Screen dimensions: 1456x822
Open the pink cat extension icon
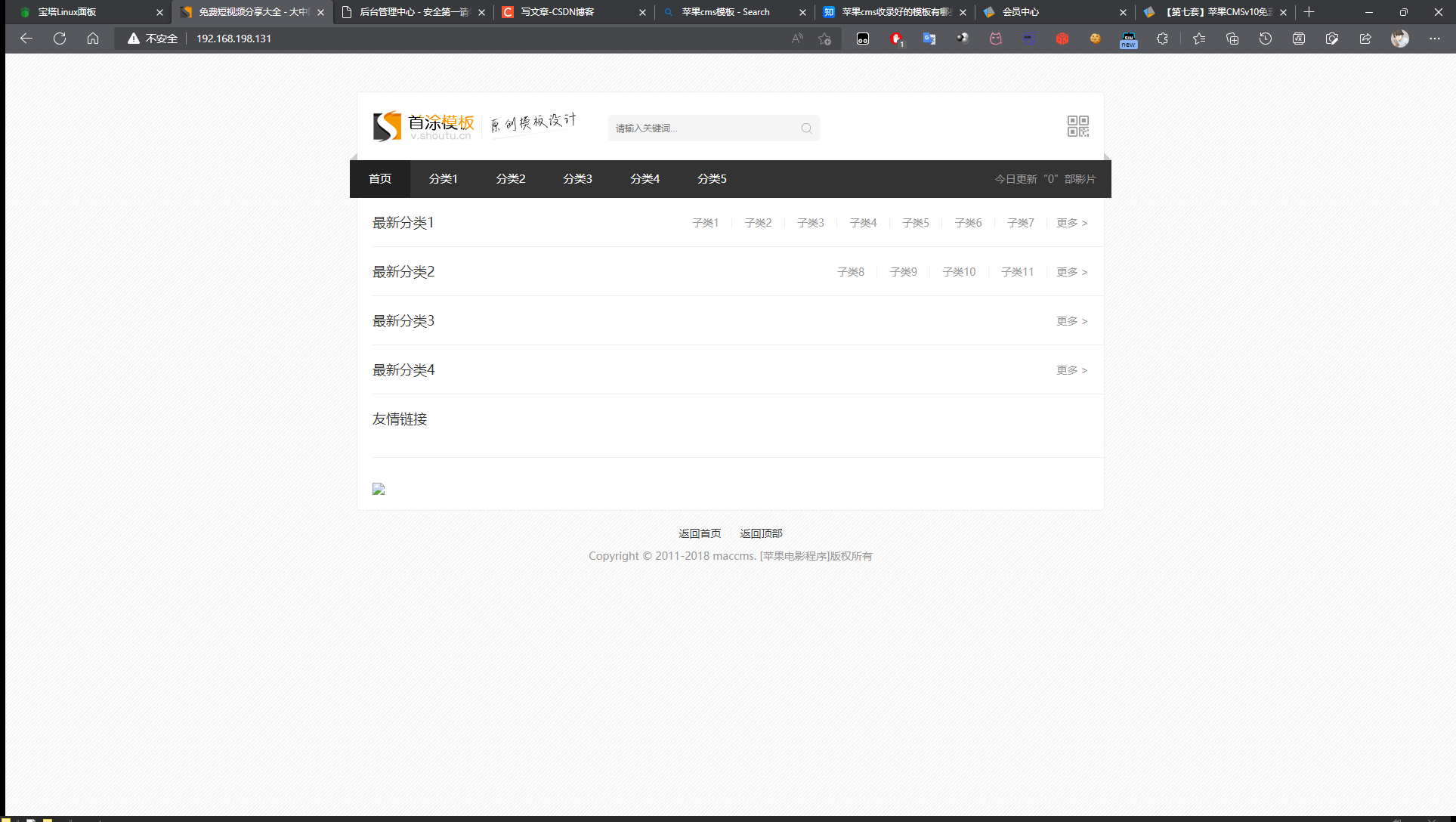pos(996,39)
